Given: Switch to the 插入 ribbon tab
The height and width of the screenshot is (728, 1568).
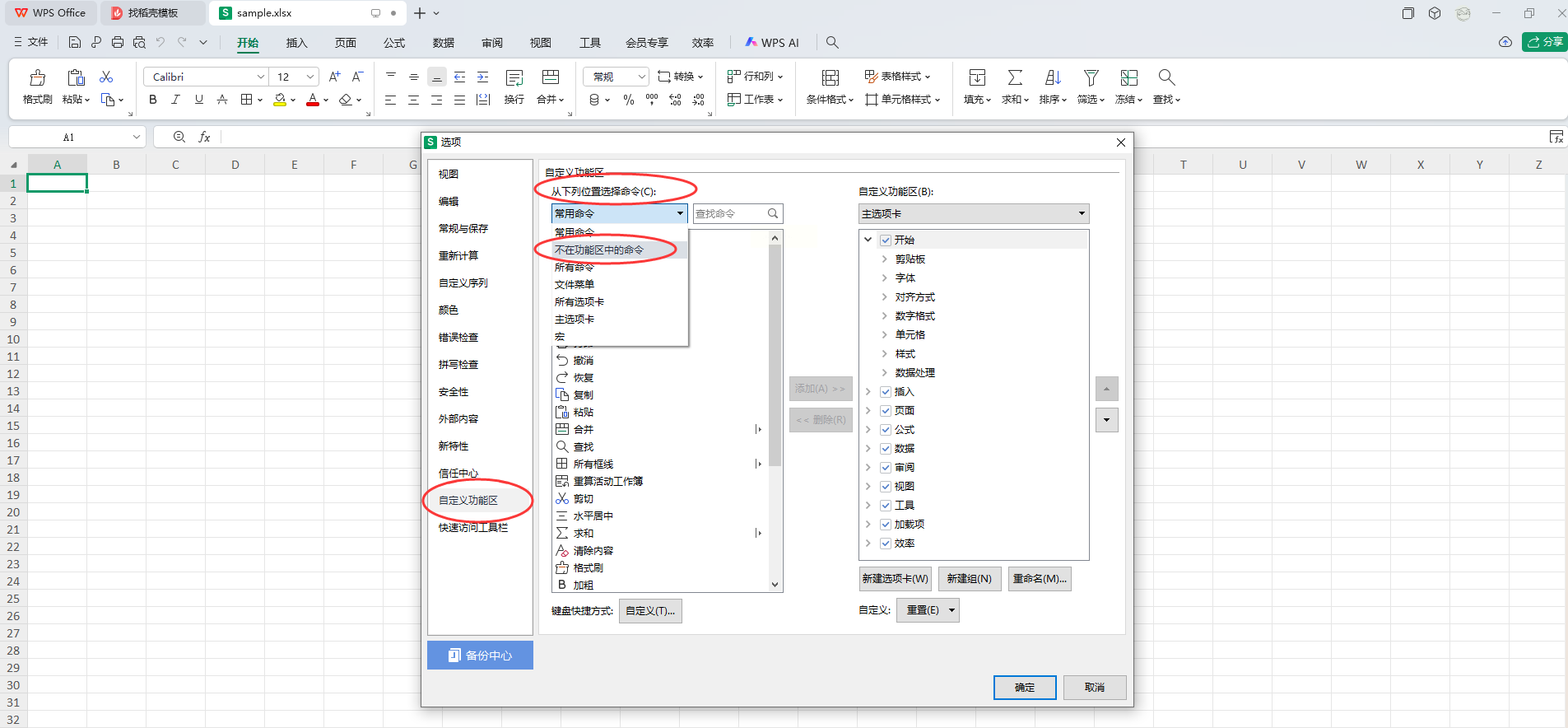Looking at the screenshot, I should [x=296, y=43].
